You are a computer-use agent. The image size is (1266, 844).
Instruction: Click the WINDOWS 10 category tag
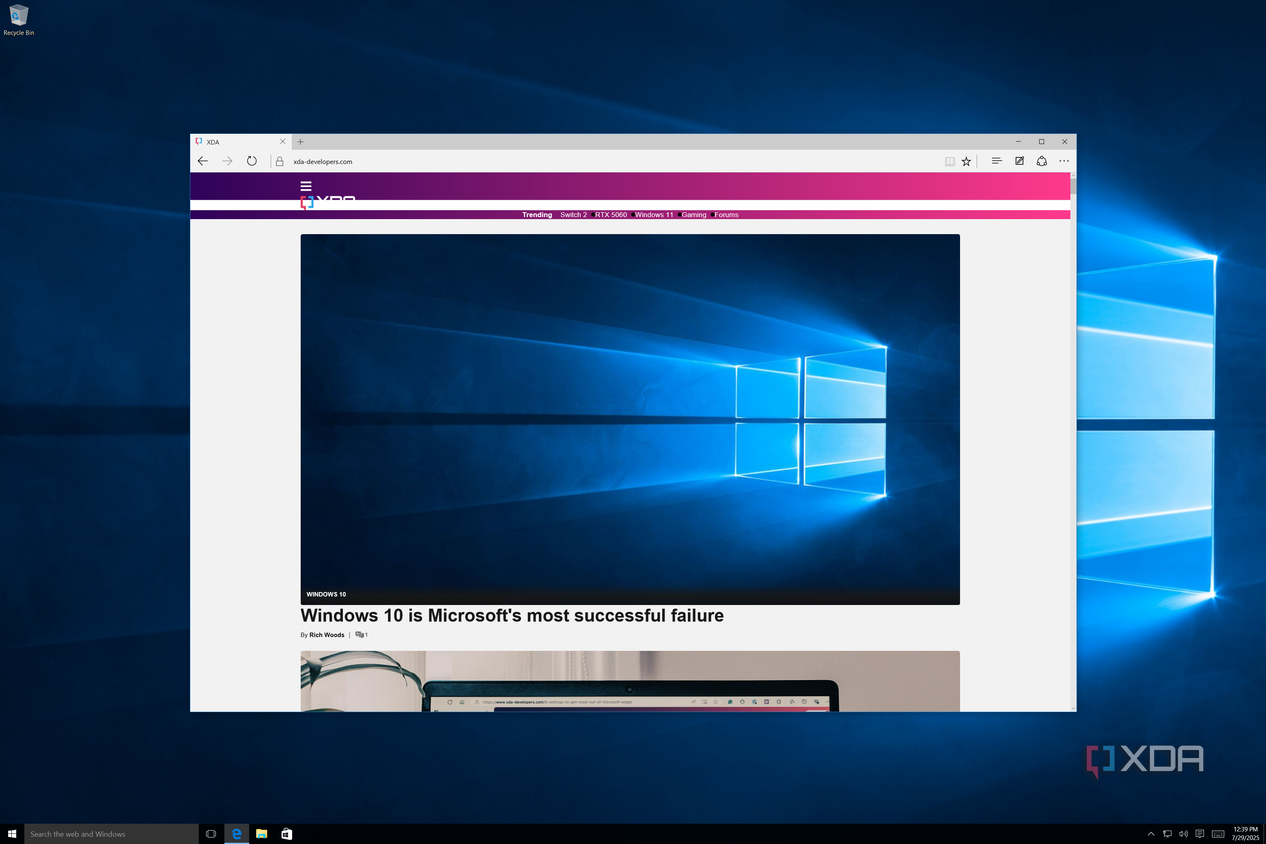[x=326, y=594]
